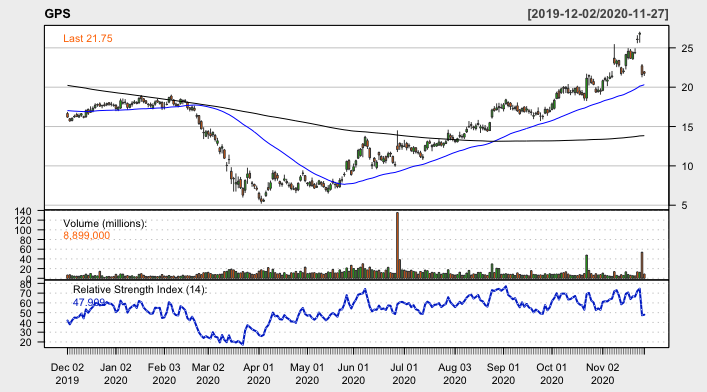Screen dimensions: 707x392
Task: Click the Feb 03 2020 date label
Action: [164, 374]
